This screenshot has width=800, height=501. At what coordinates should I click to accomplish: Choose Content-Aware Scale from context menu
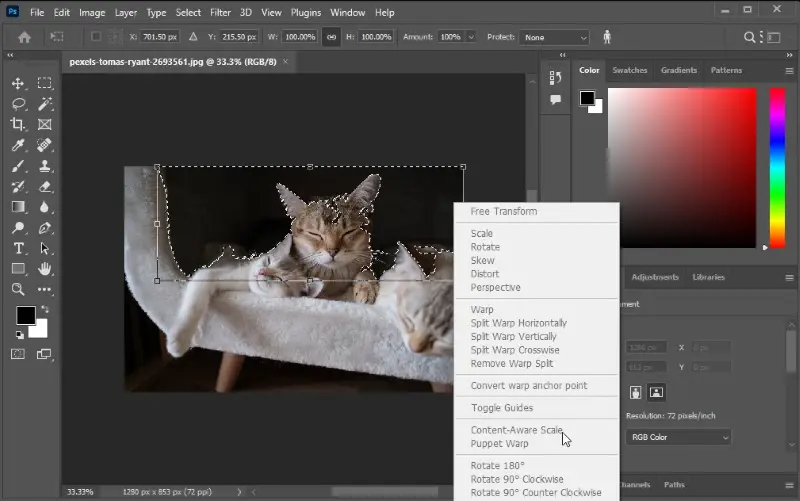[x=516, y=430]
